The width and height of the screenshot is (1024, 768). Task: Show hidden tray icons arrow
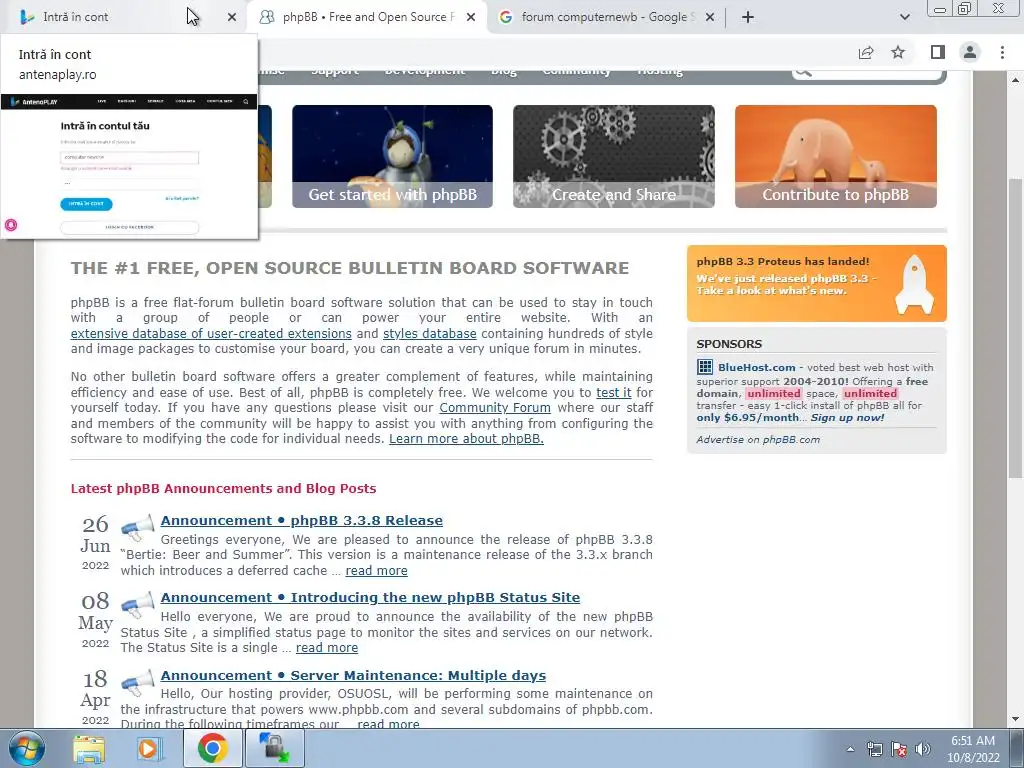pos(850,749)
